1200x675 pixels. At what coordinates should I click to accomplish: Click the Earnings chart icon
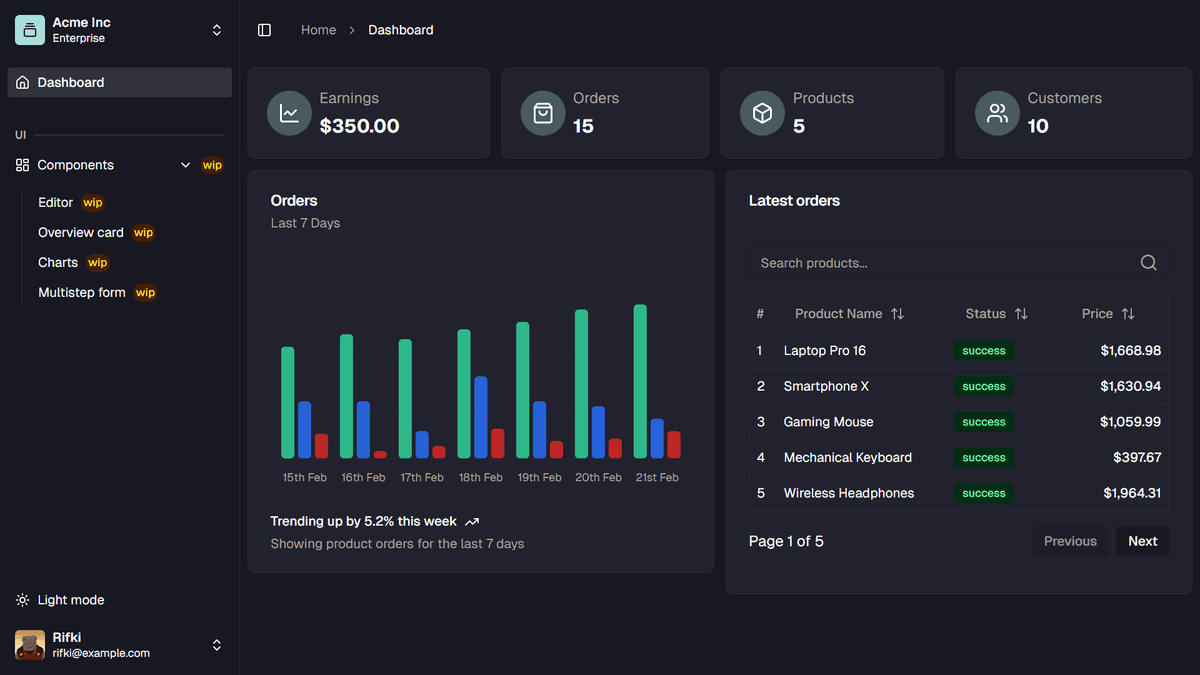coord(289,113)
